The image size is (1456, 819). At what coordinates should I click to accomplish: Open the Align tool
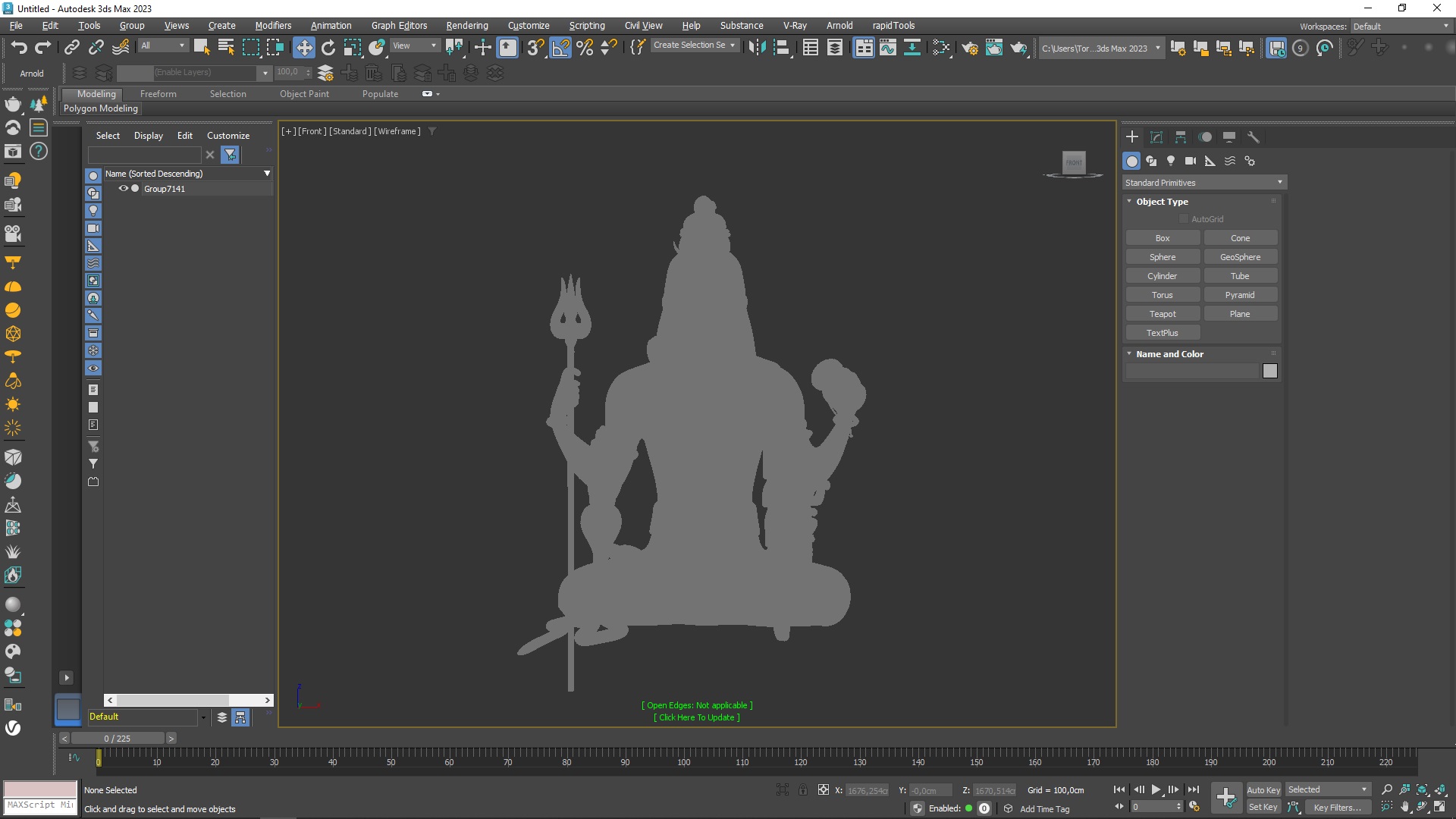pyautogui.click(x=781, y=47)
